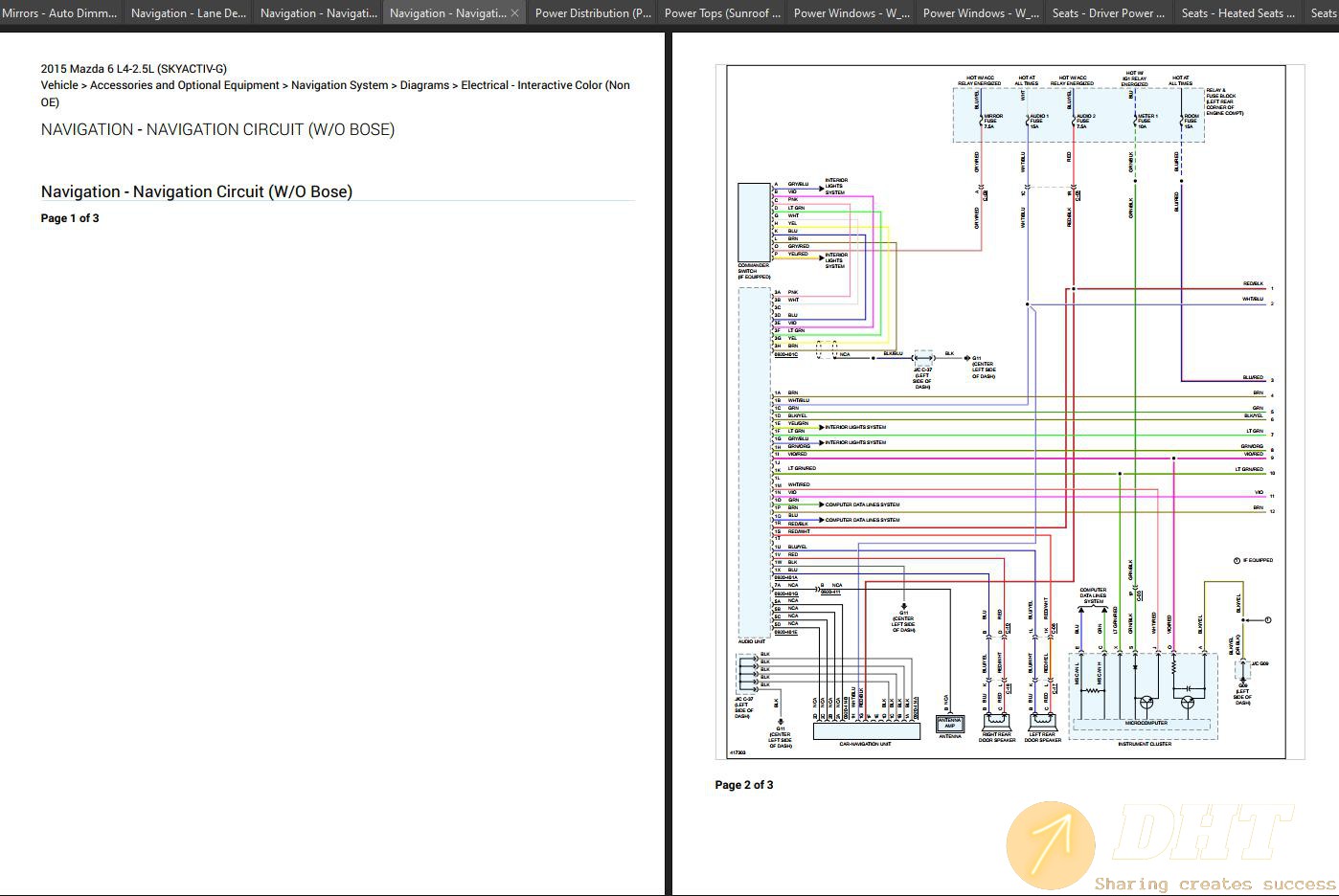
Task: Click the LEFT REAR DOOR SPEAKER symbol
Action: point(1043,725)
